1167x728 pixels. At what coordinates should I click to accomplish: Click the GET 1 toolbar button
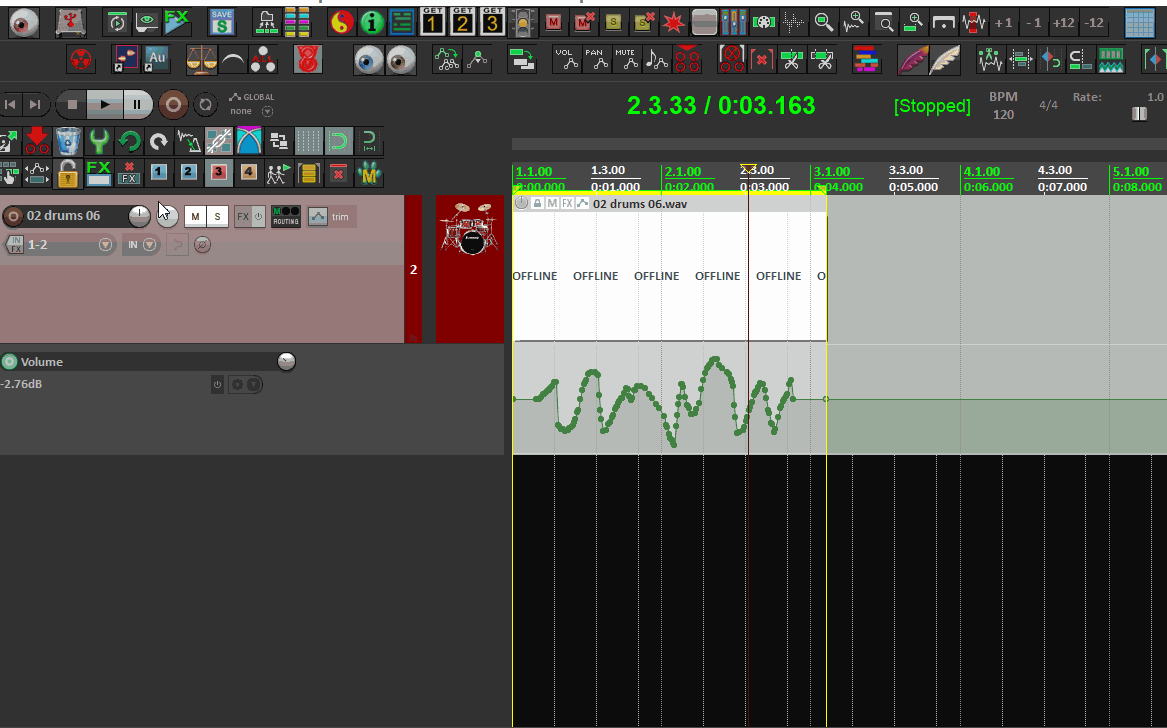432,23
